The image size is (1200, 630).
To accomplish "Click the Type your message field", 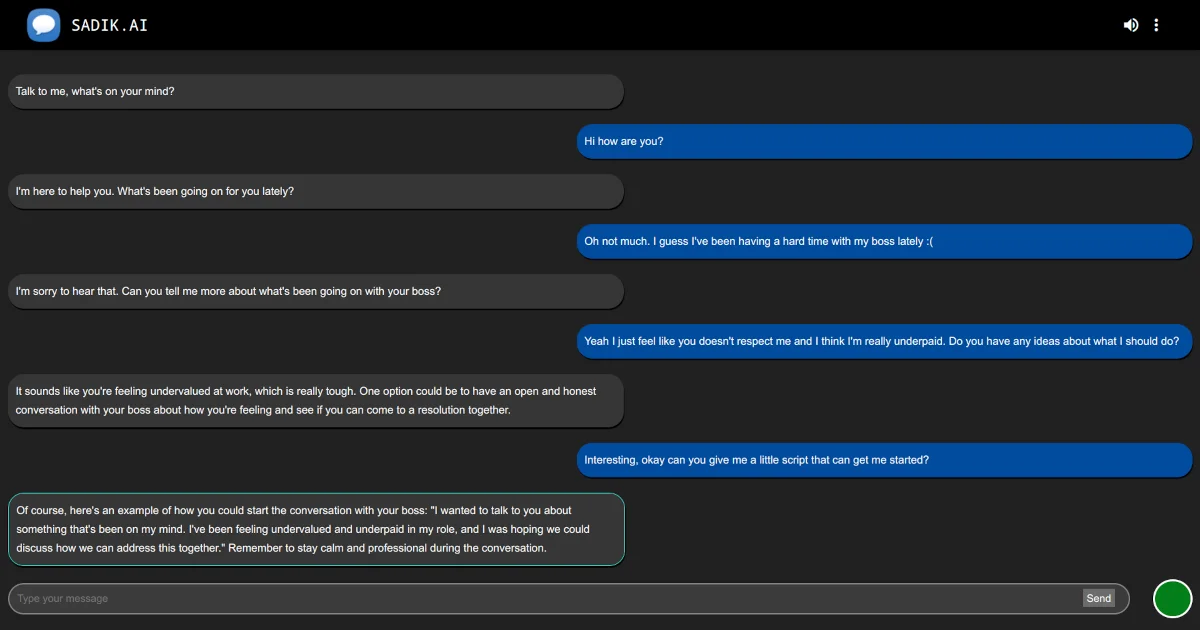I will click(400, 598).
